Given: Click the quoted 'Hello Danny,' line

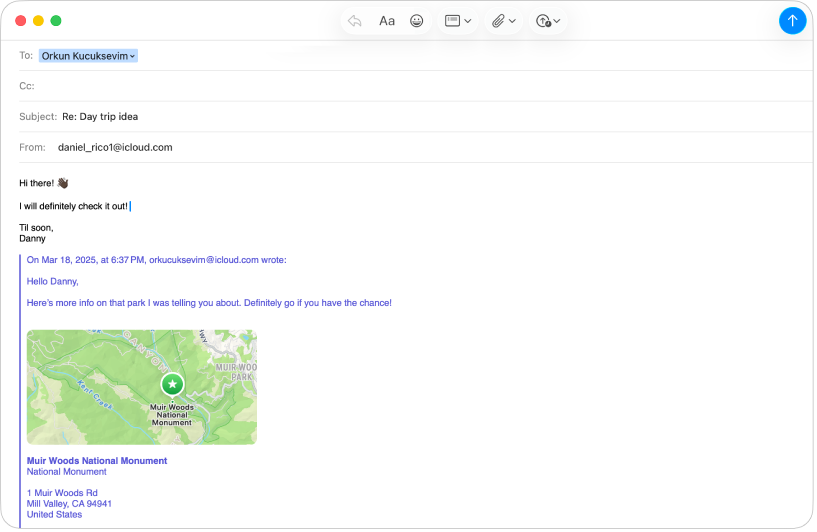Looking at the screenshot, I should click(53, 282).
